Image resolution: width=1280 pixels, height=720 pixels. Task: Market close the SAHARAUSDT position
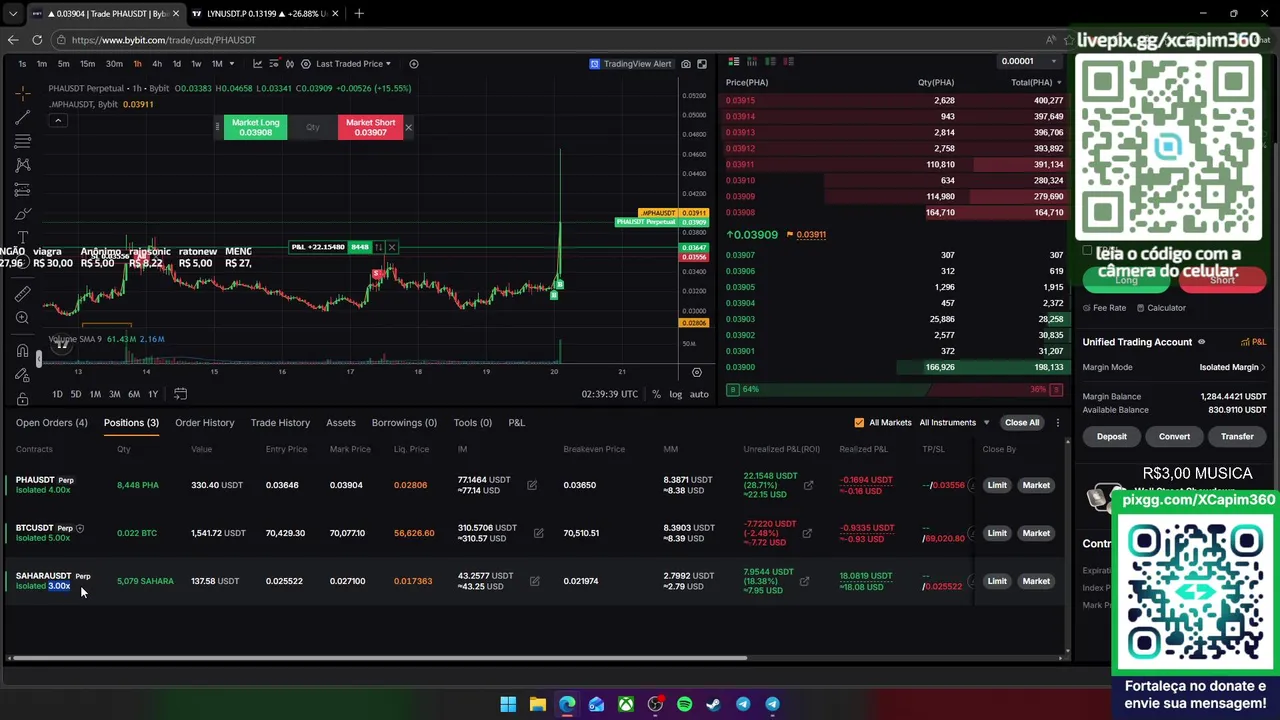pos(1036,581)
